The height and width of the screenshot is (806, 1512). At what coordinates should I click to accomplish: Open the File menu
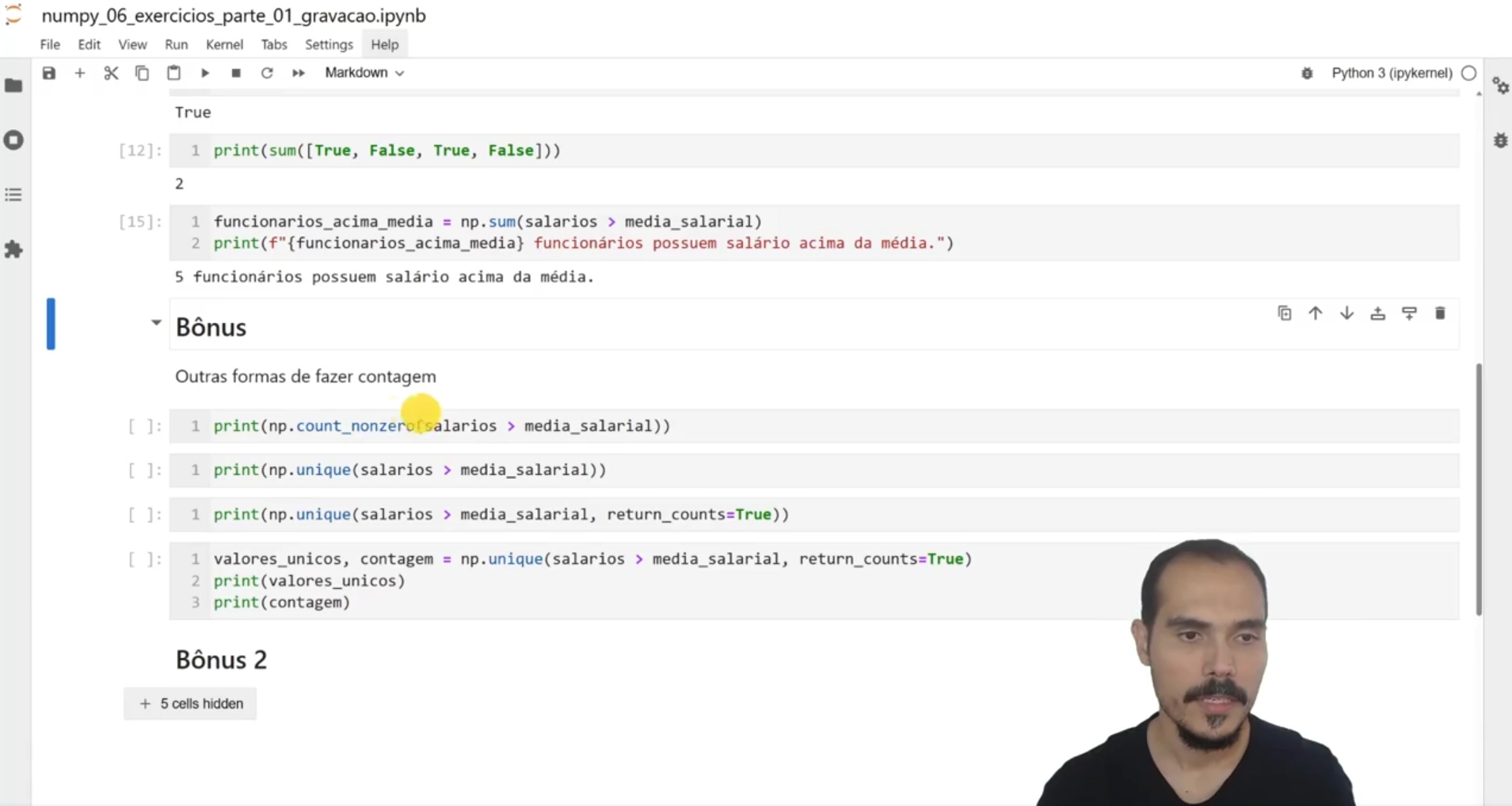click(x=50, y=44)
